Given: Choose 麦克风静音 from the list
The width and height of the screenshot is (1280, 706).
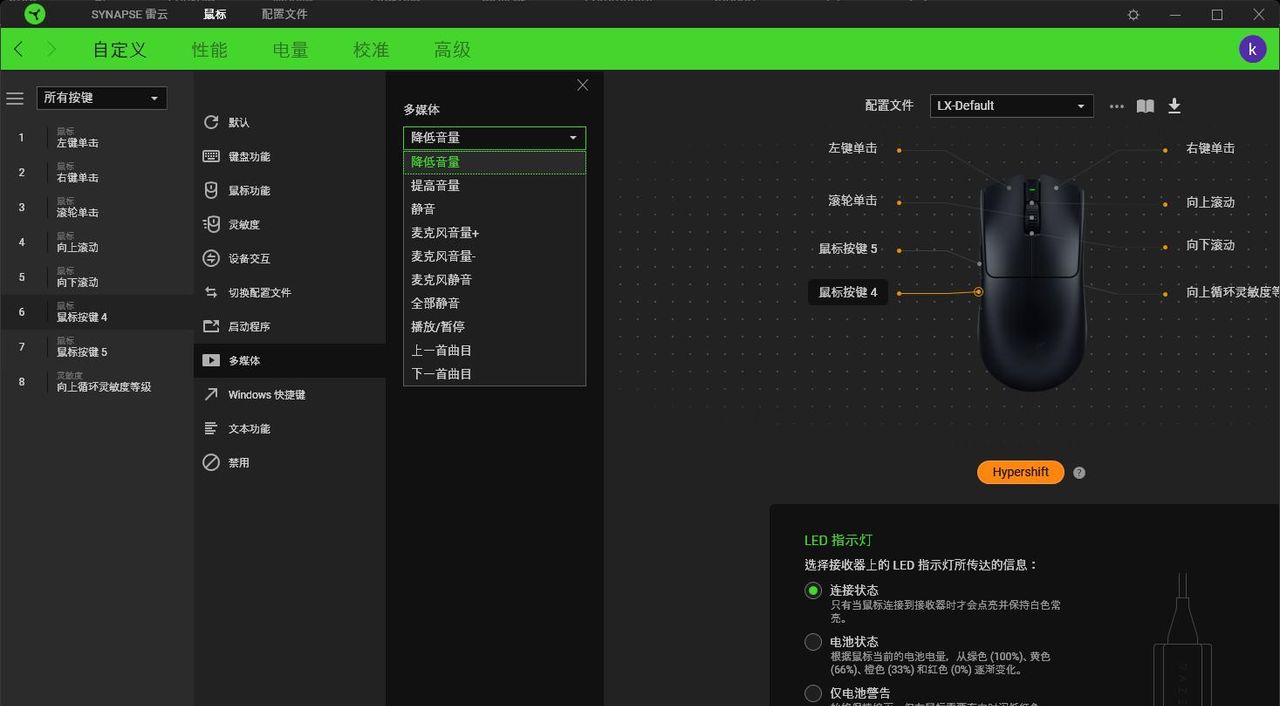Looking at the screenshot, I should coord(494,280).
